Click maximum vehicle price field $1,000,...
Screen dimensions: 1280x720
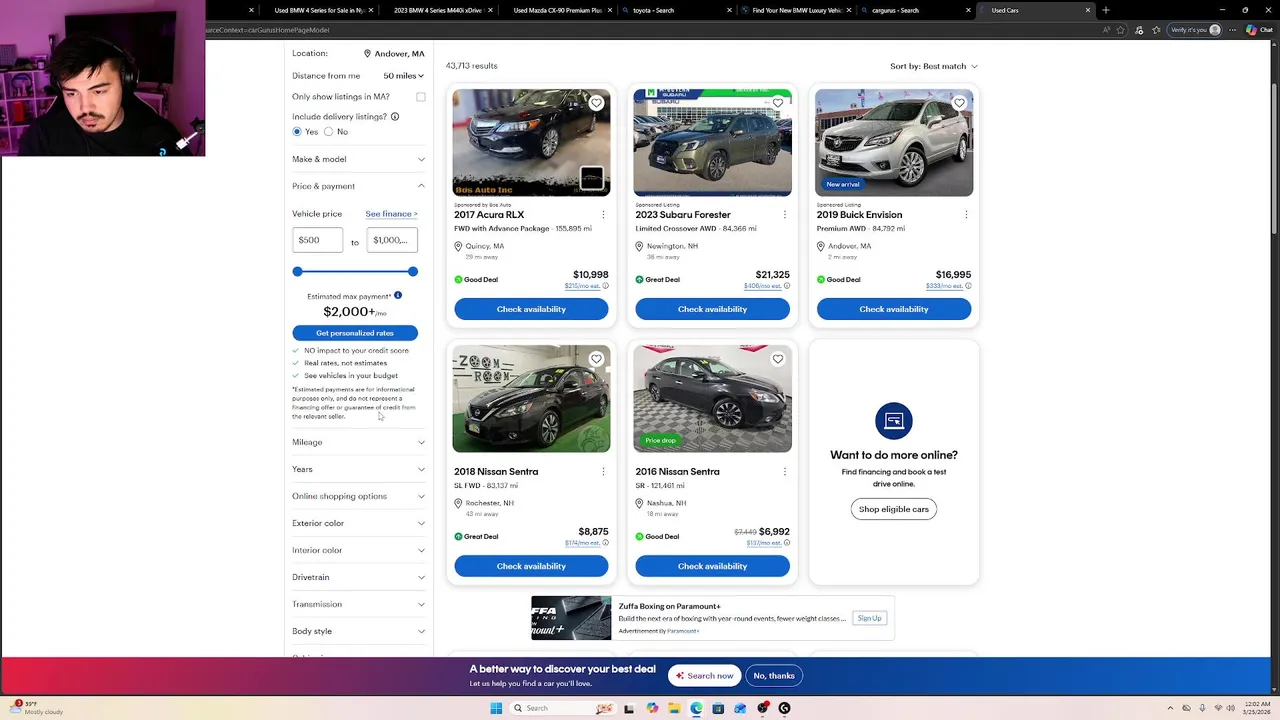[x=392, y=240]
